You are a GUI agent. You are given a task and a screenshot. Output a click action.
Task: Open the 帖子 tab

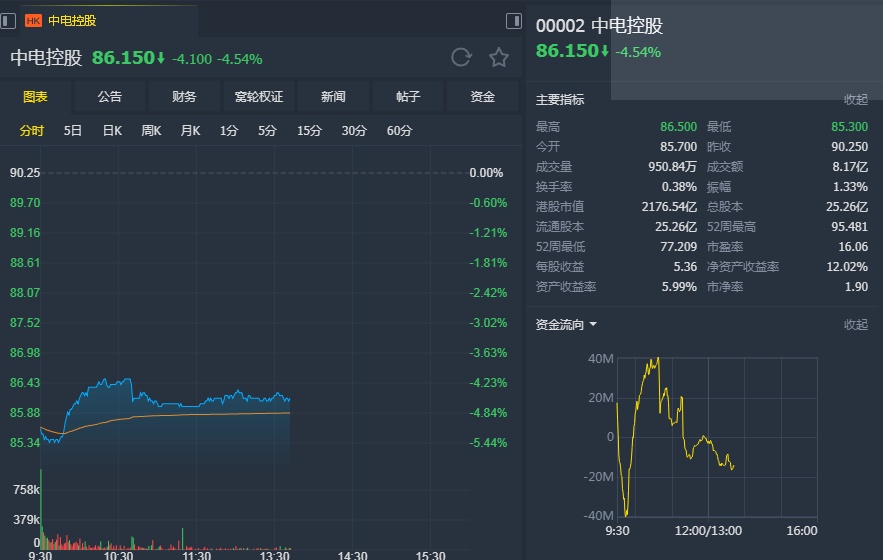click(408, 97)
